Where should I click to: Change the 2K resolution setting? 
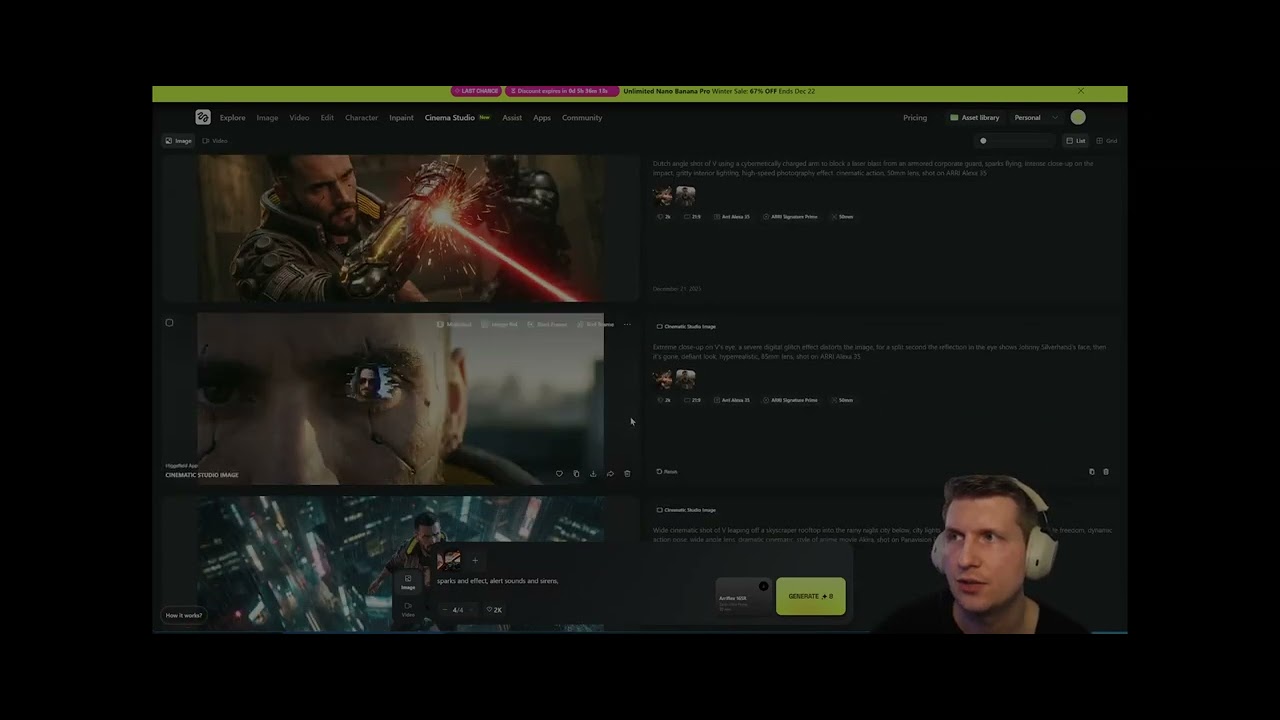pos(495,610)
